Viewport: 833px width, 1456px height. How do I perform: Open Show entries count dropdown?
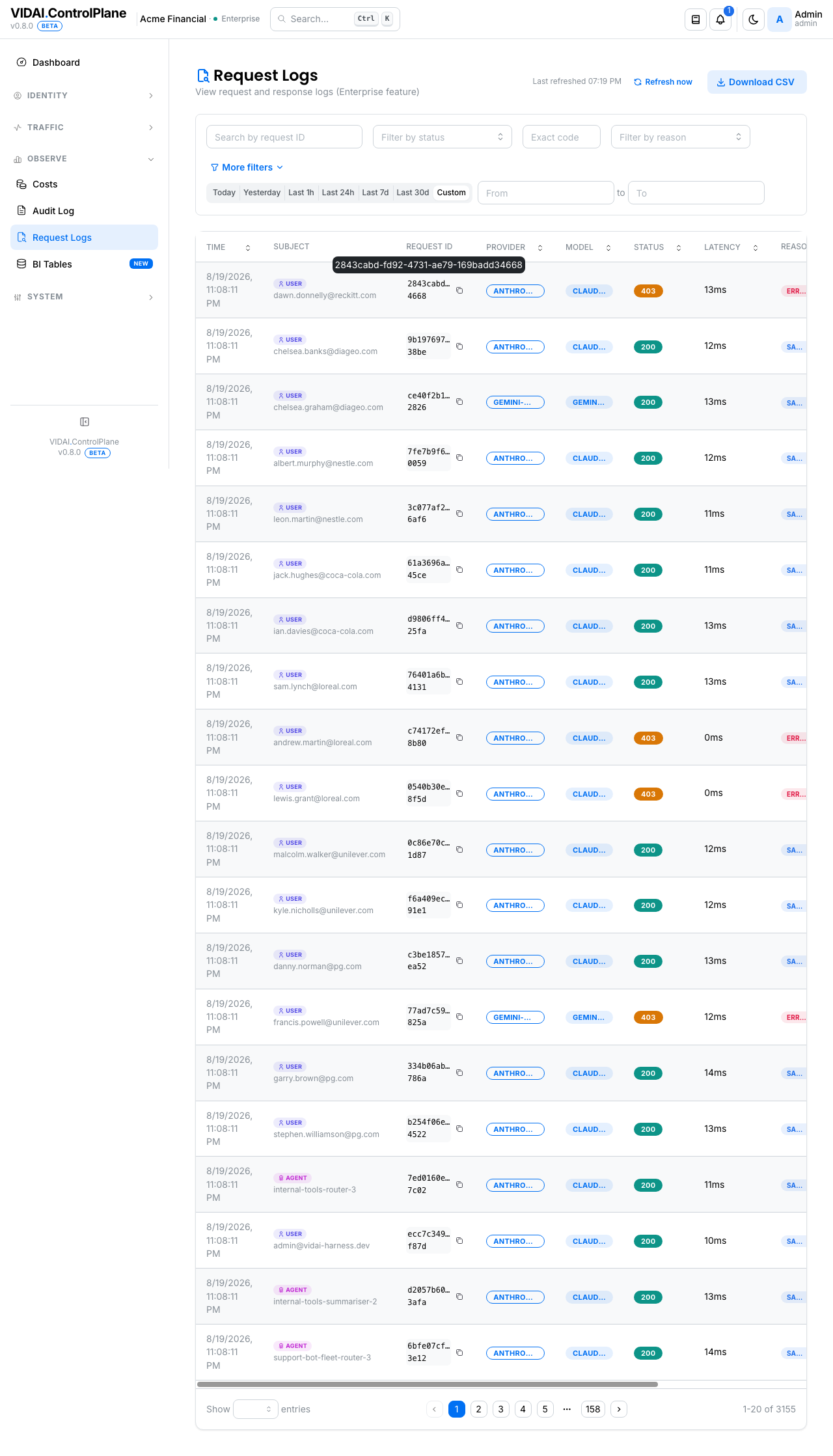click(x=256, y=1409)
